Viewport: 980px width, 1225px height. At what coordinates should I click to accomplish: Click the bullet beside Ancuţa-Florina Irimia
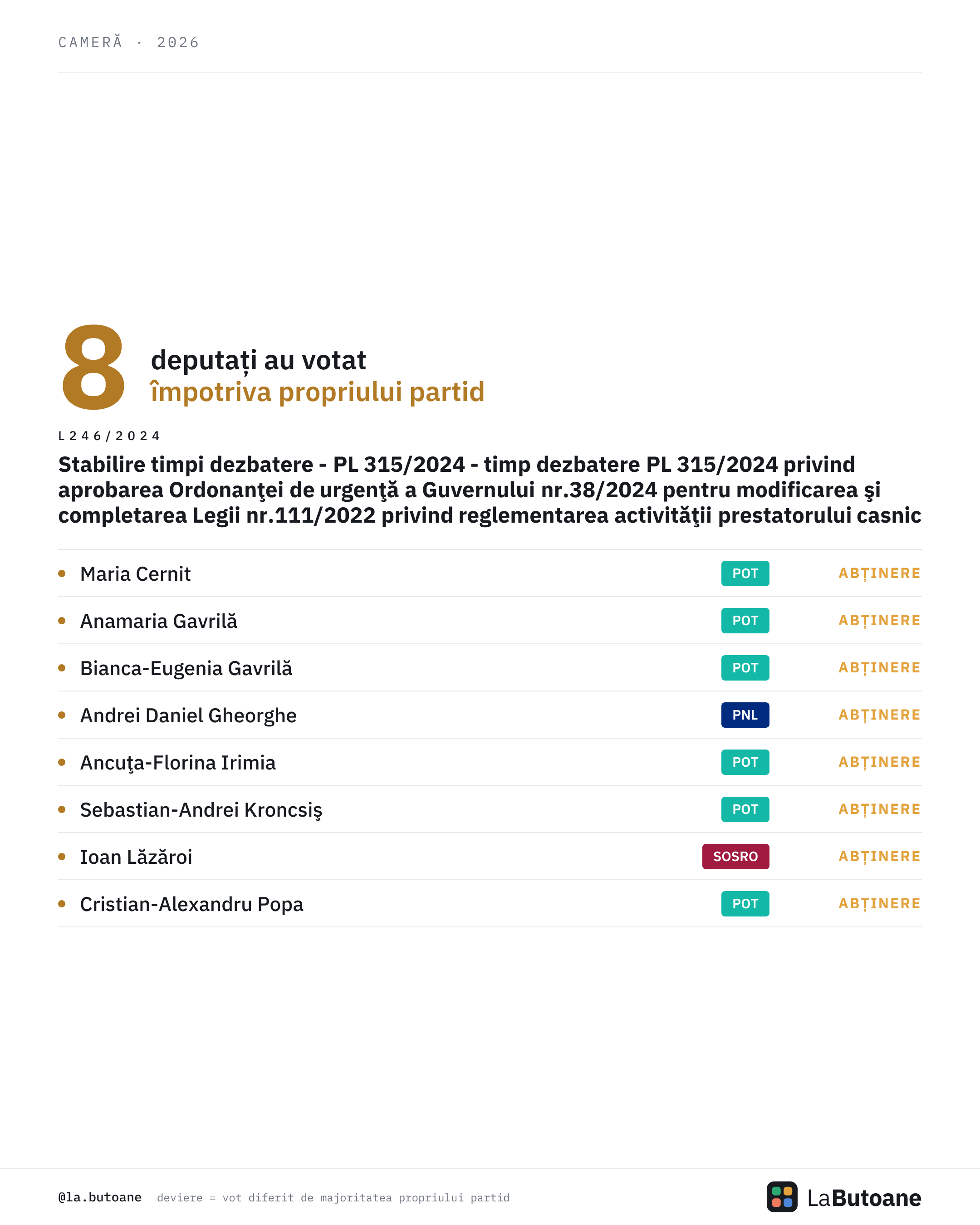(x=62, y=762)
